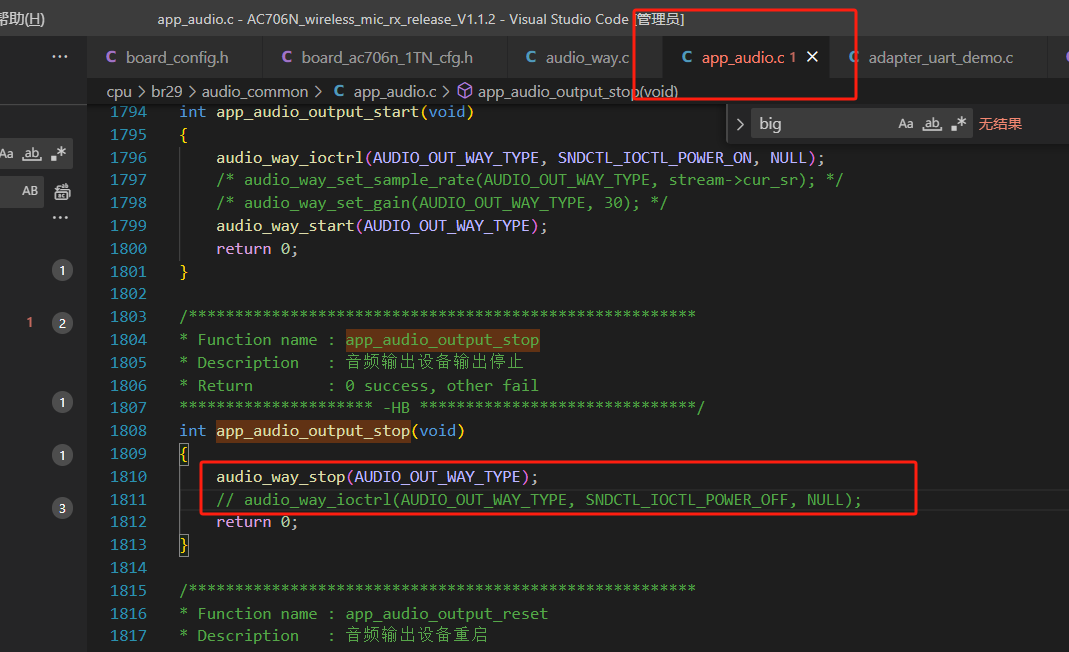Click "int app_audio_output_start(void)" on line 1794
This screenshot has height=652, width=1069.
[327, 112]
